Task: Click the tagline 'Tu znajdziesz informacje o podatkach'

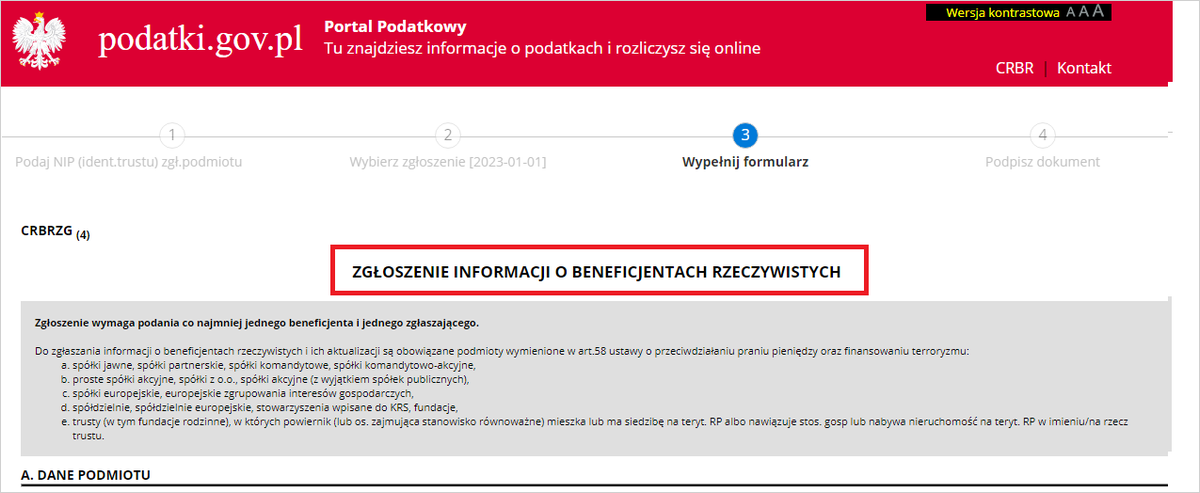Action: pyautogui.click(x=542, y=48)
